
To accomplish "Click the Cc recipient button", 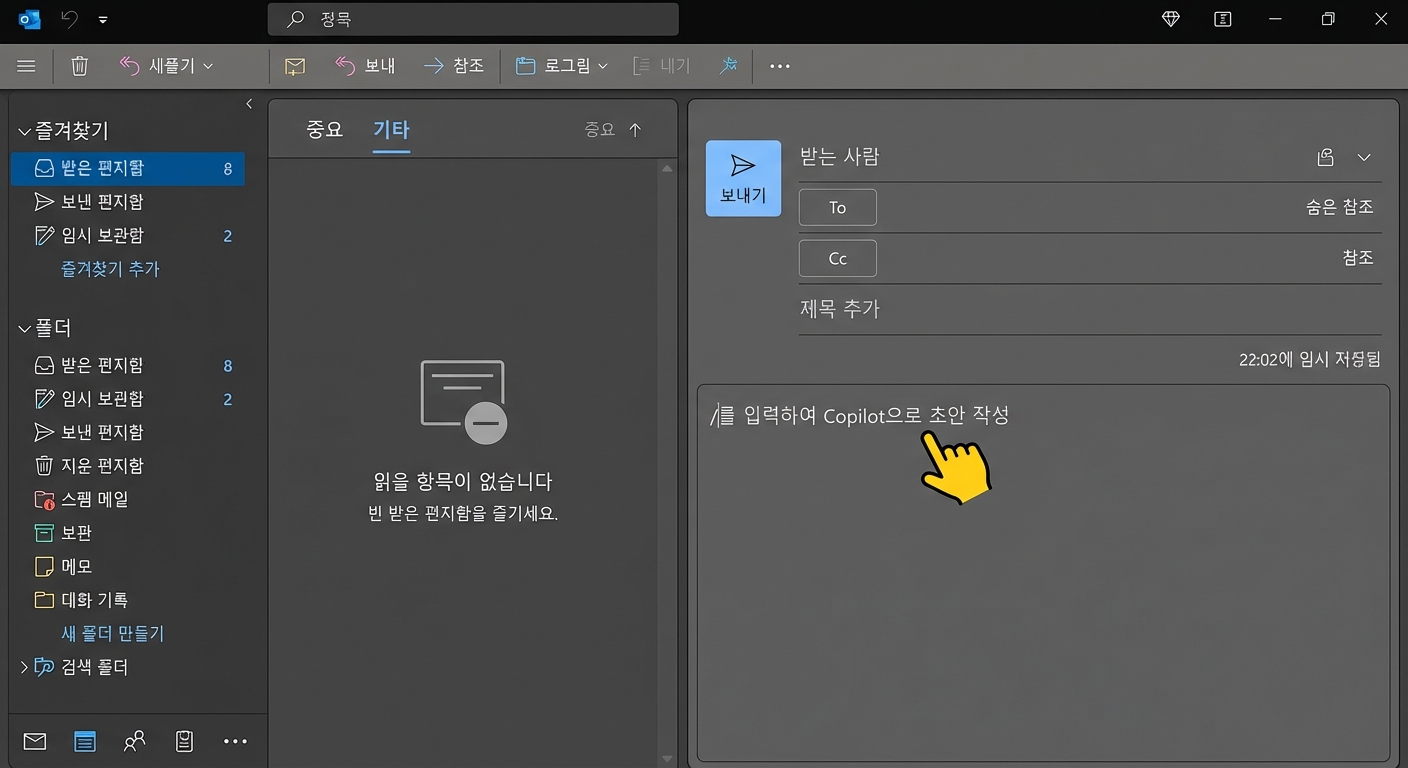I will tap(838, 258).
